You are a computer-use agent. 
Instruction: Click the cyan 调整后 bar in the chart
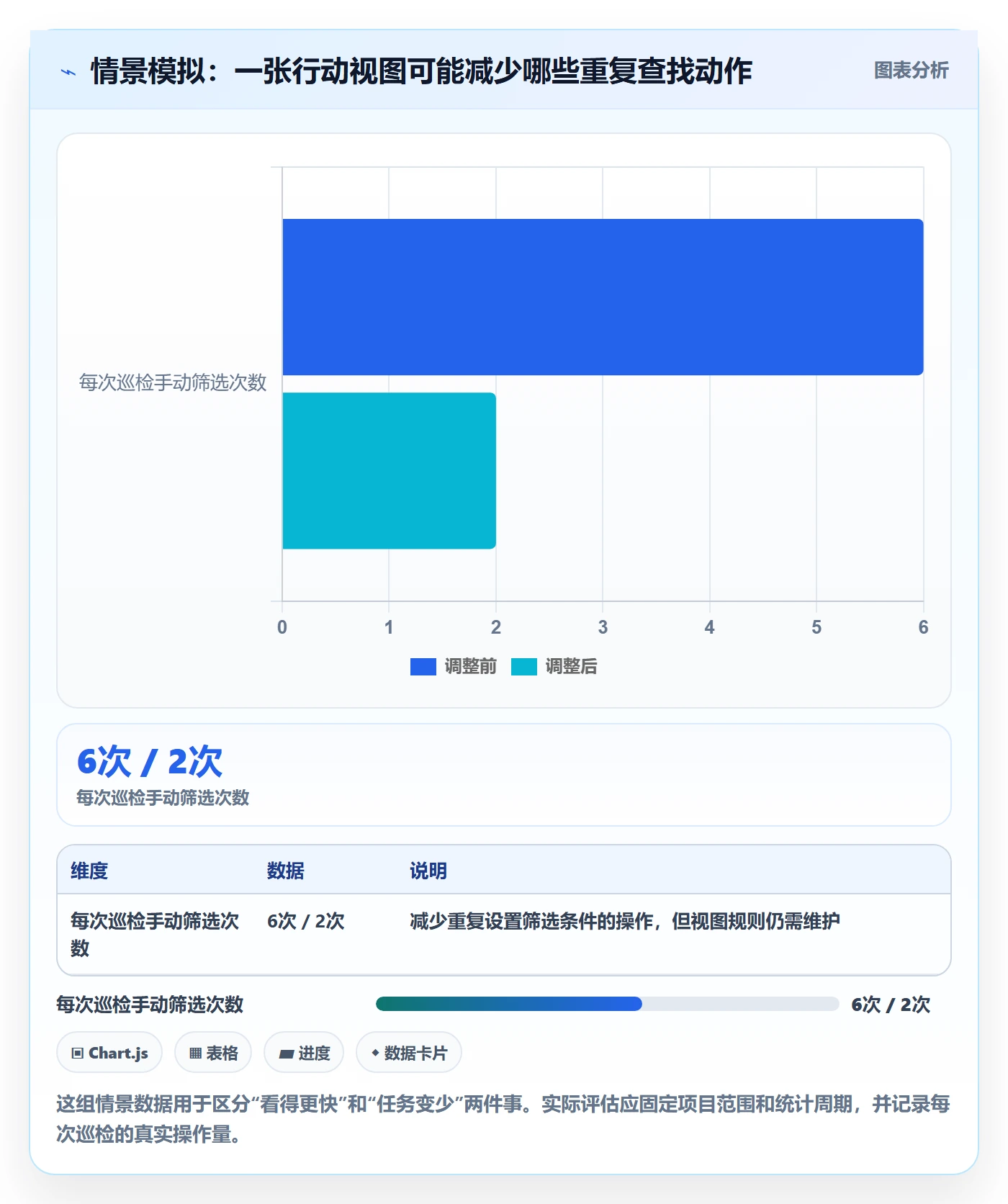389,471
